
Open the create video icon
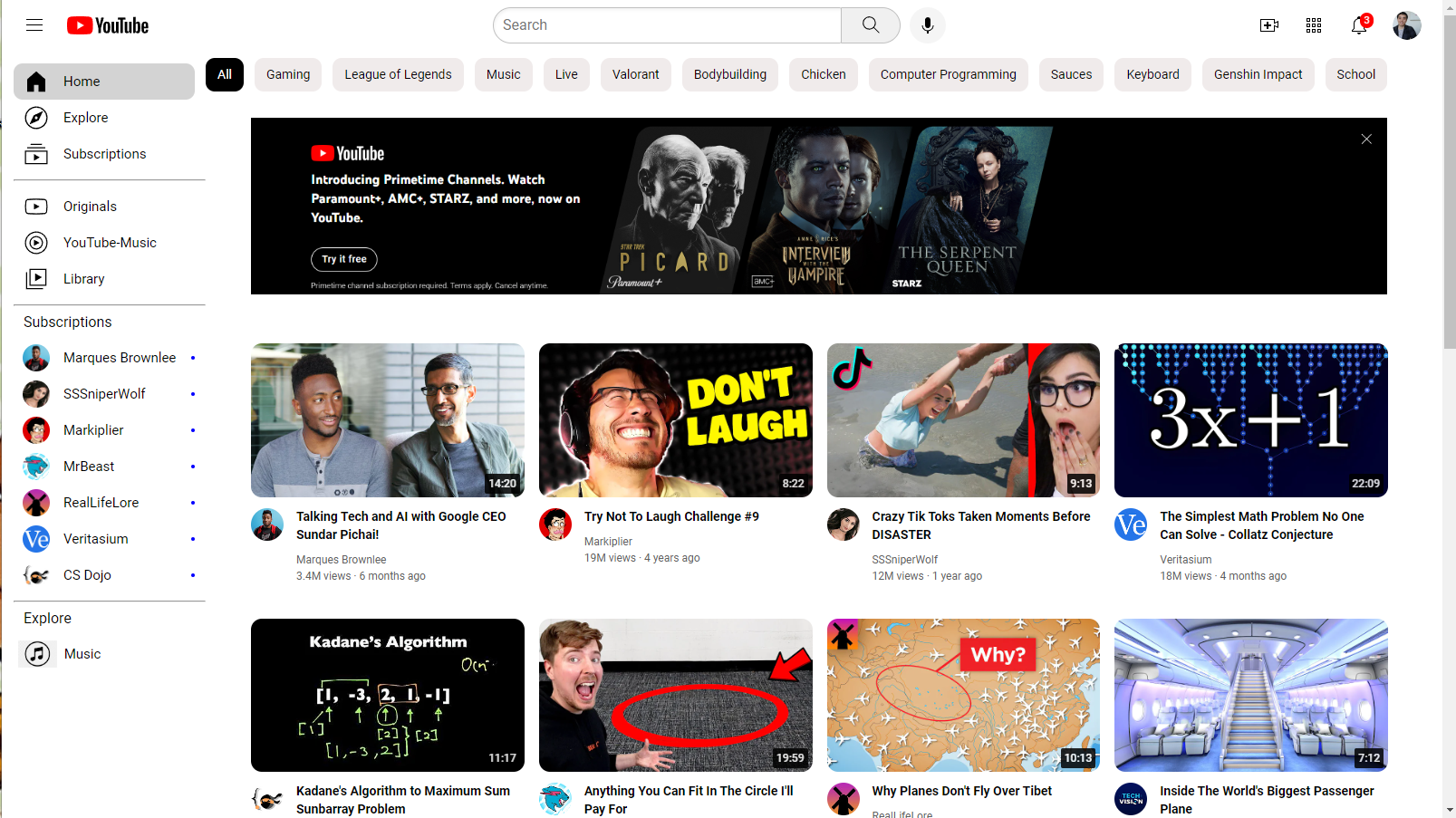tap(1269, 25)
